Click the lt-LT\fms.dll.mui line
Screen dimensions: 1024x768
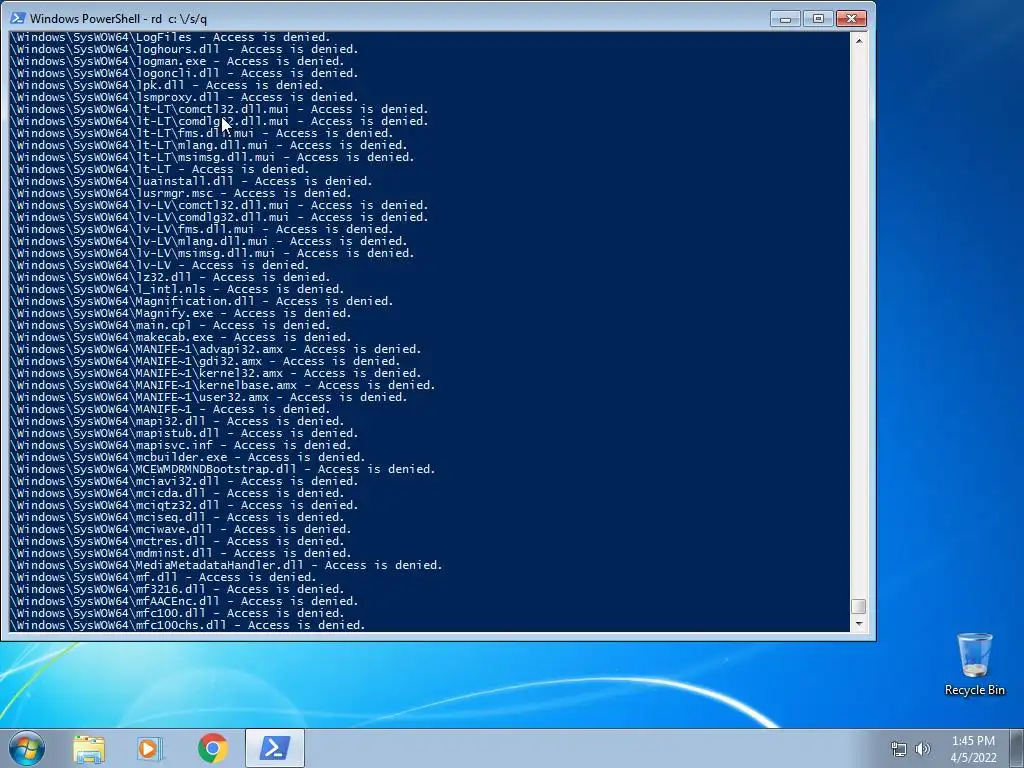click(x=202, y=133)
